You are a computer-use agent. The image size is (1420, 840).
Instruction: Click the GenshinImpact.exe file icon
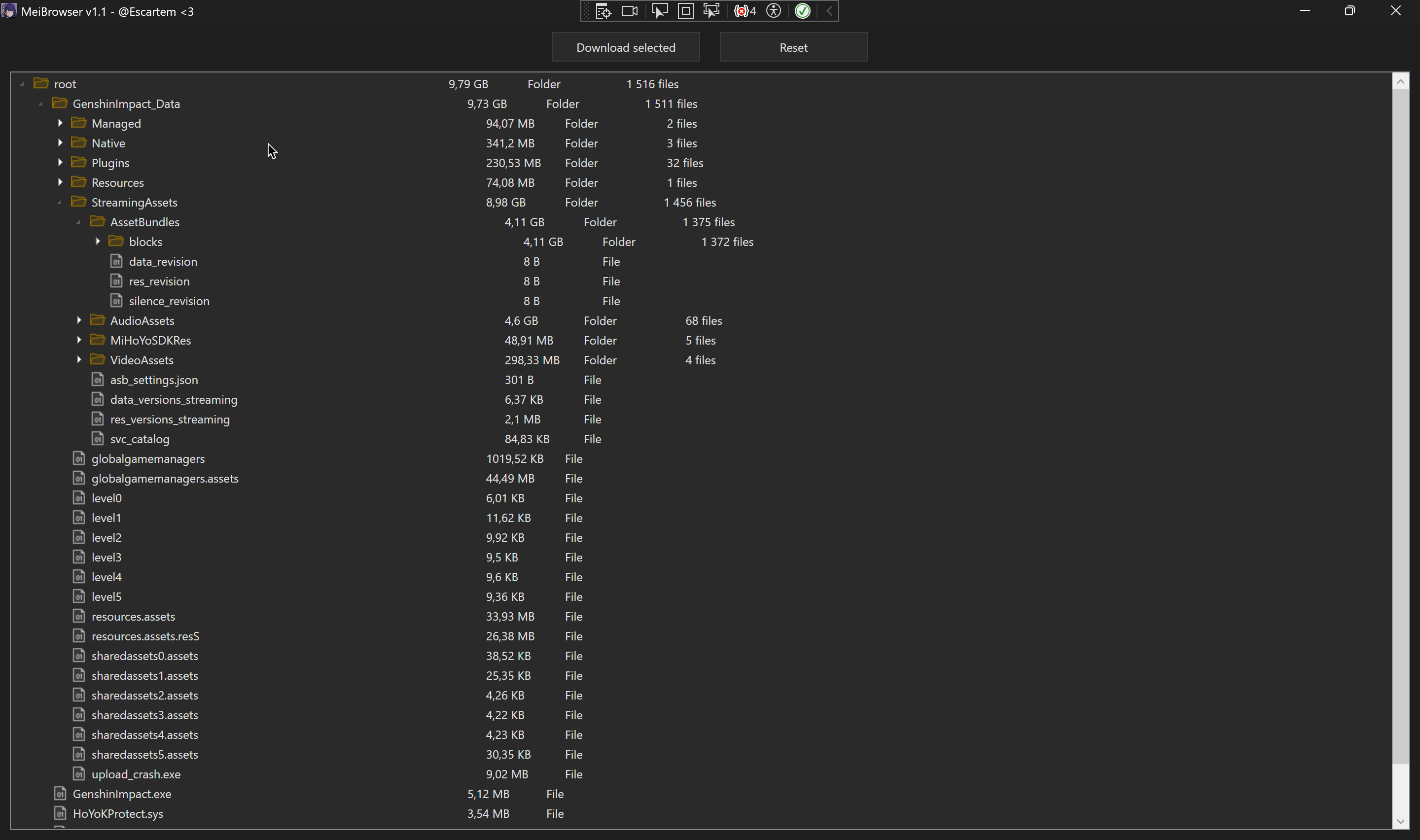[61, 794]
